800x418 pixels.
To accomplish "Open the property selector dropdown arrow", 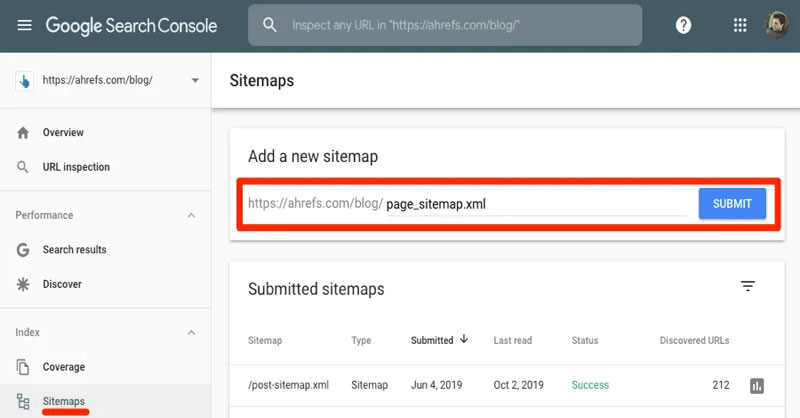I will click(195, 80).
